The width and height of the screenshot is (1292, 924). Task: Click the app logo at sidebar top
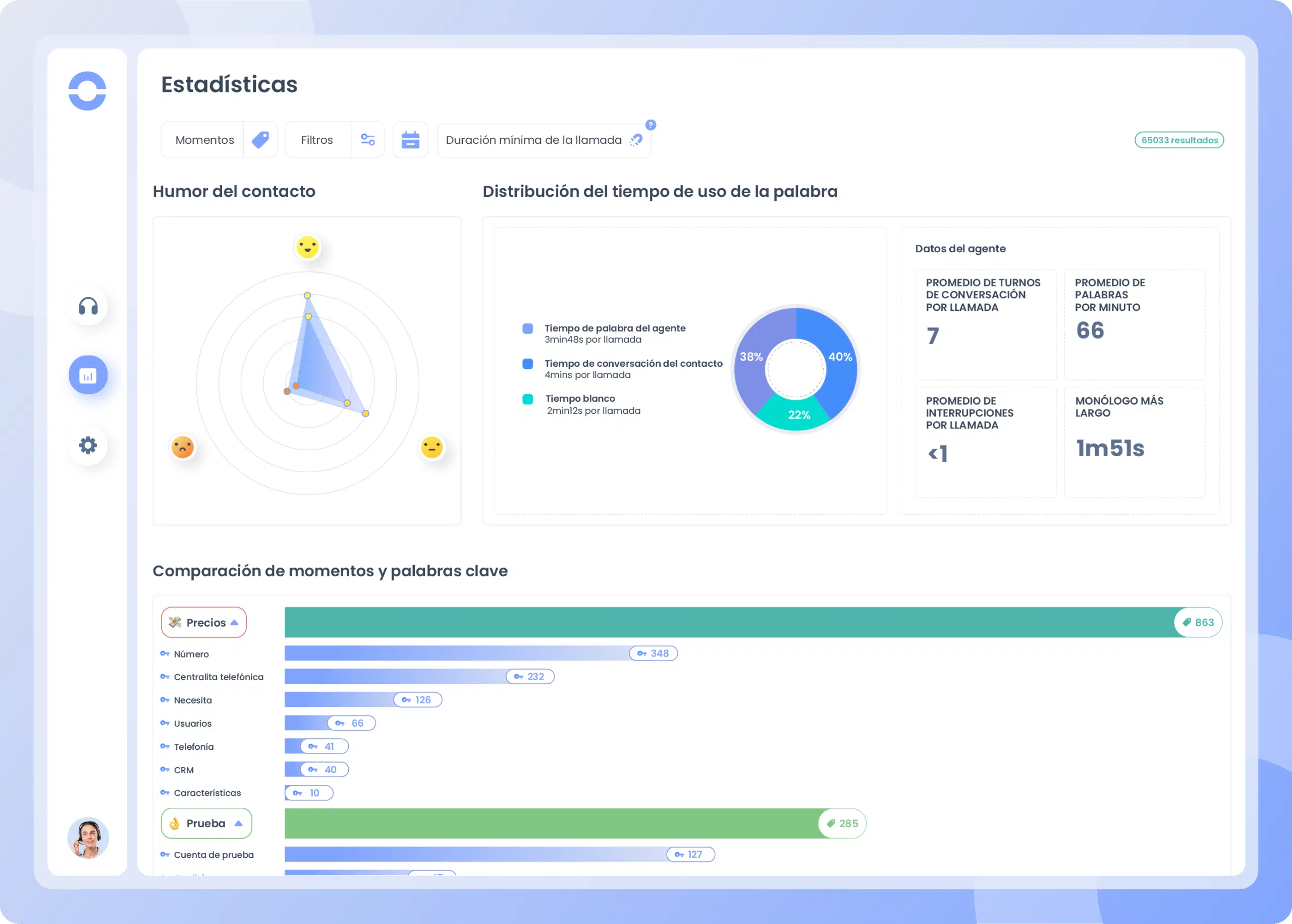pyautogui.click(x=87, y=91)
